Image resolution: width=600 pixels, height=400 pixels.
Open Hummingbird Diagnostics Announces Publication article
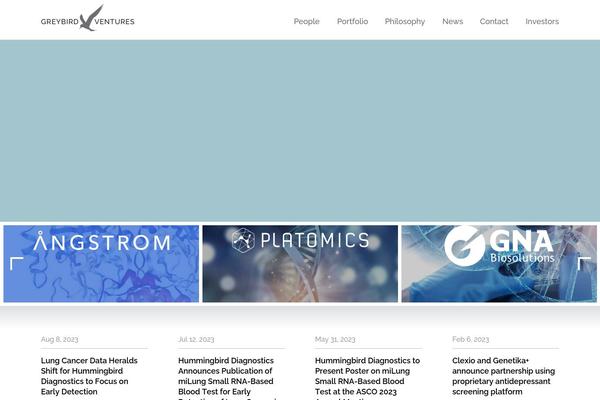click(x=228, y=378)
